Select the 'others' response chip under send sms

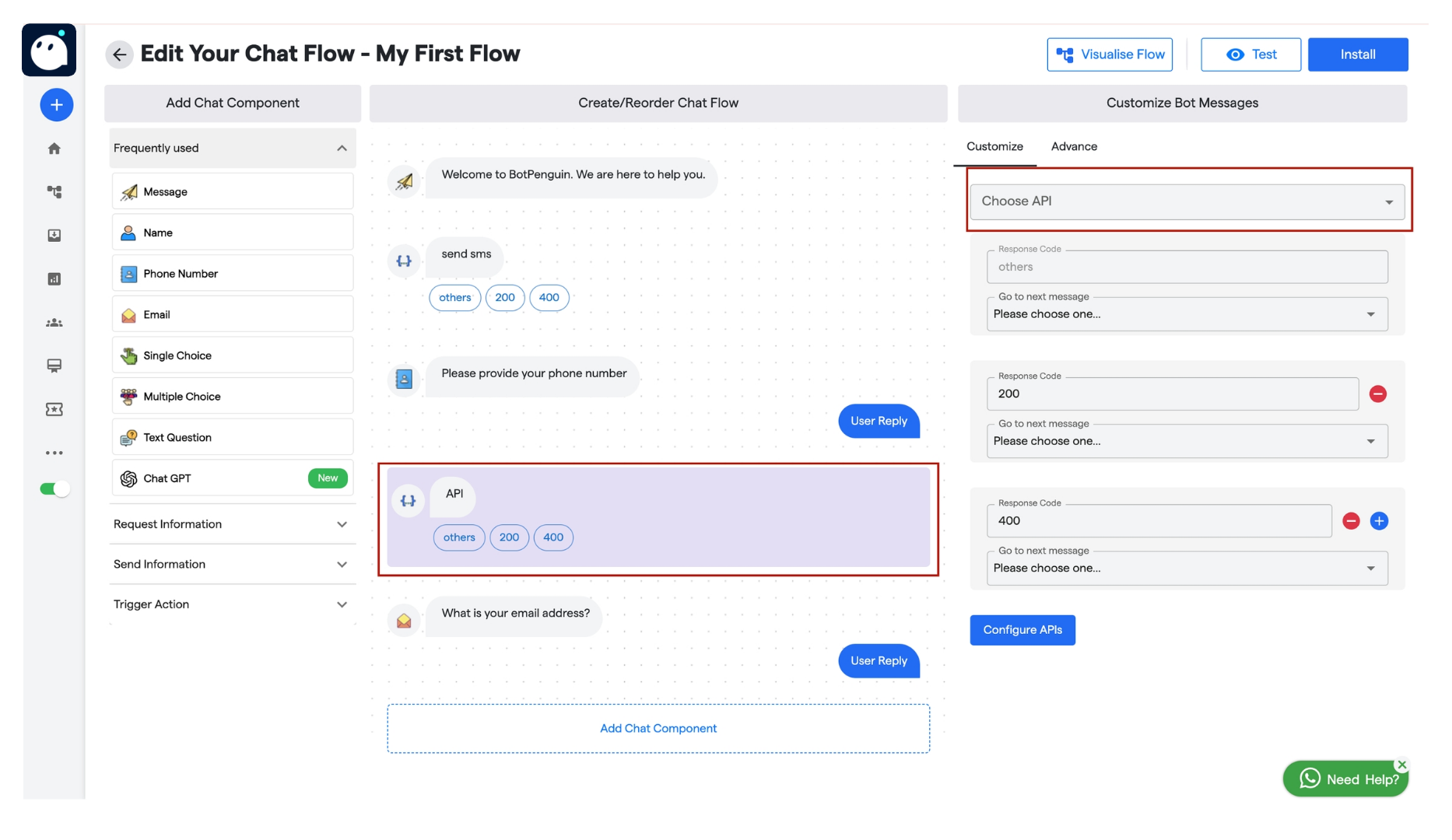click(454, 297)
